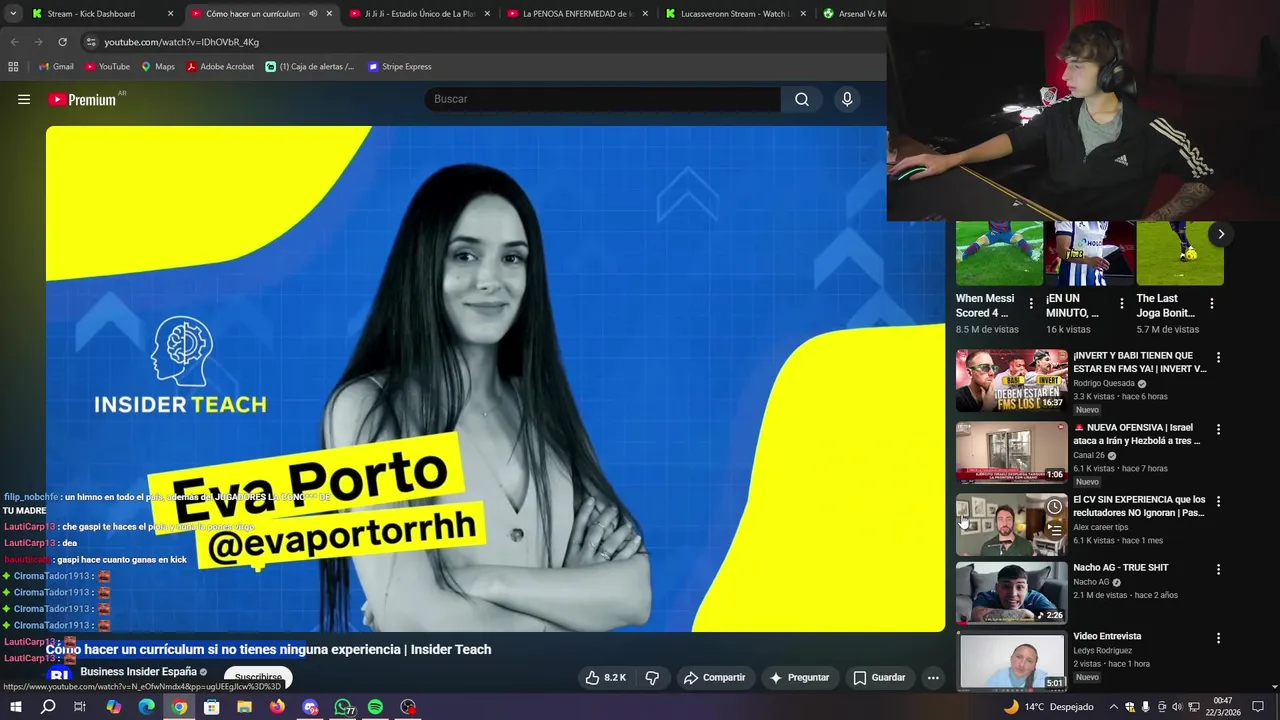
Task: Mute the audio icon on the current tab
Action: tap(313, 14)
